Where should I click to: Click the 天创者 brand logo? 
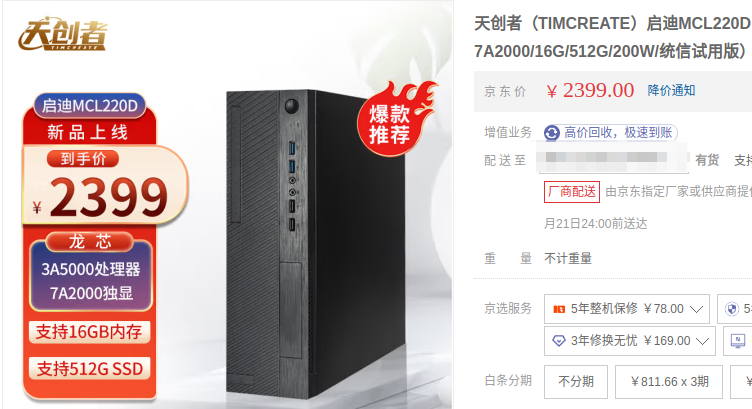pos(62,34)
